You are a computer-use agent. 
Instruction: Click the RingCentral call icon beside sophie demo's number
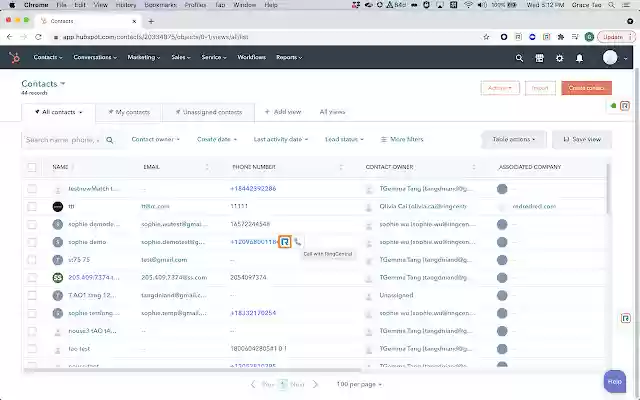coord(285,242)
